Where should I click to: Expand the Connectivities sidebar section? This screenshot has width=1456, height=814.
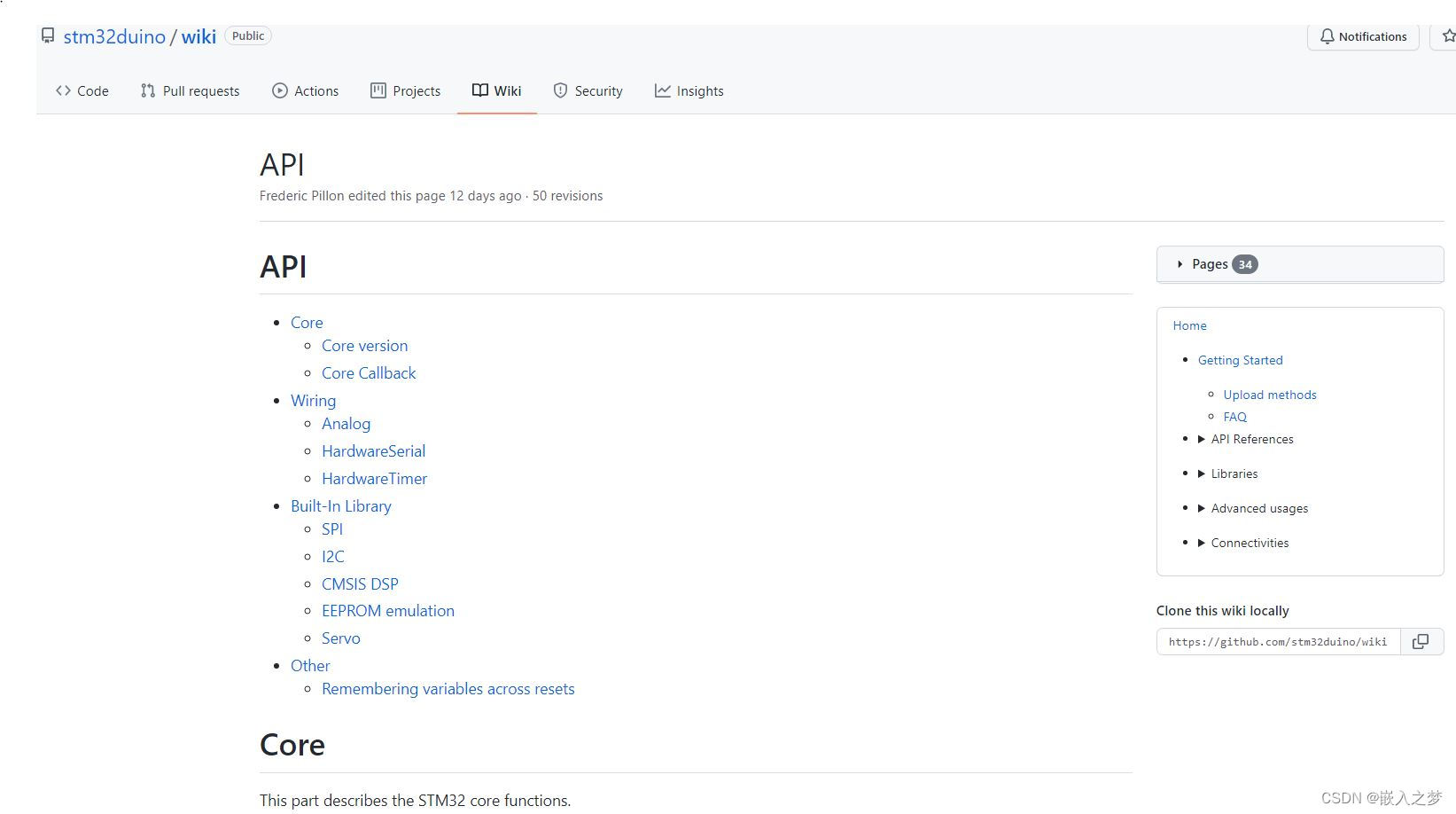1202,543
